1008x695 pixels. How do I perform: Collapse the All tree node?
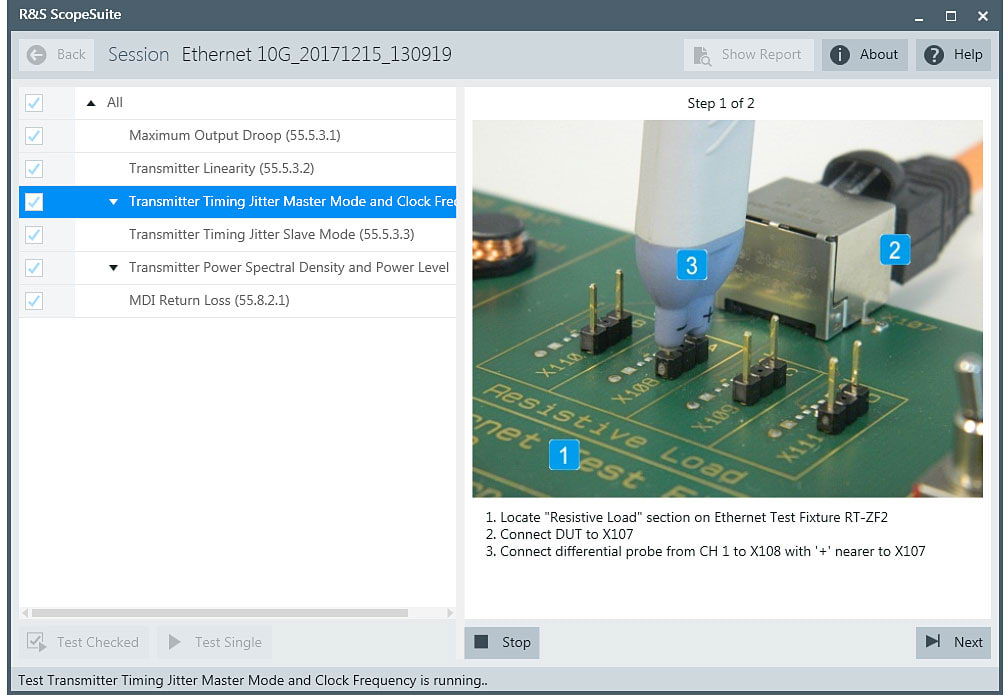(89, 102)
